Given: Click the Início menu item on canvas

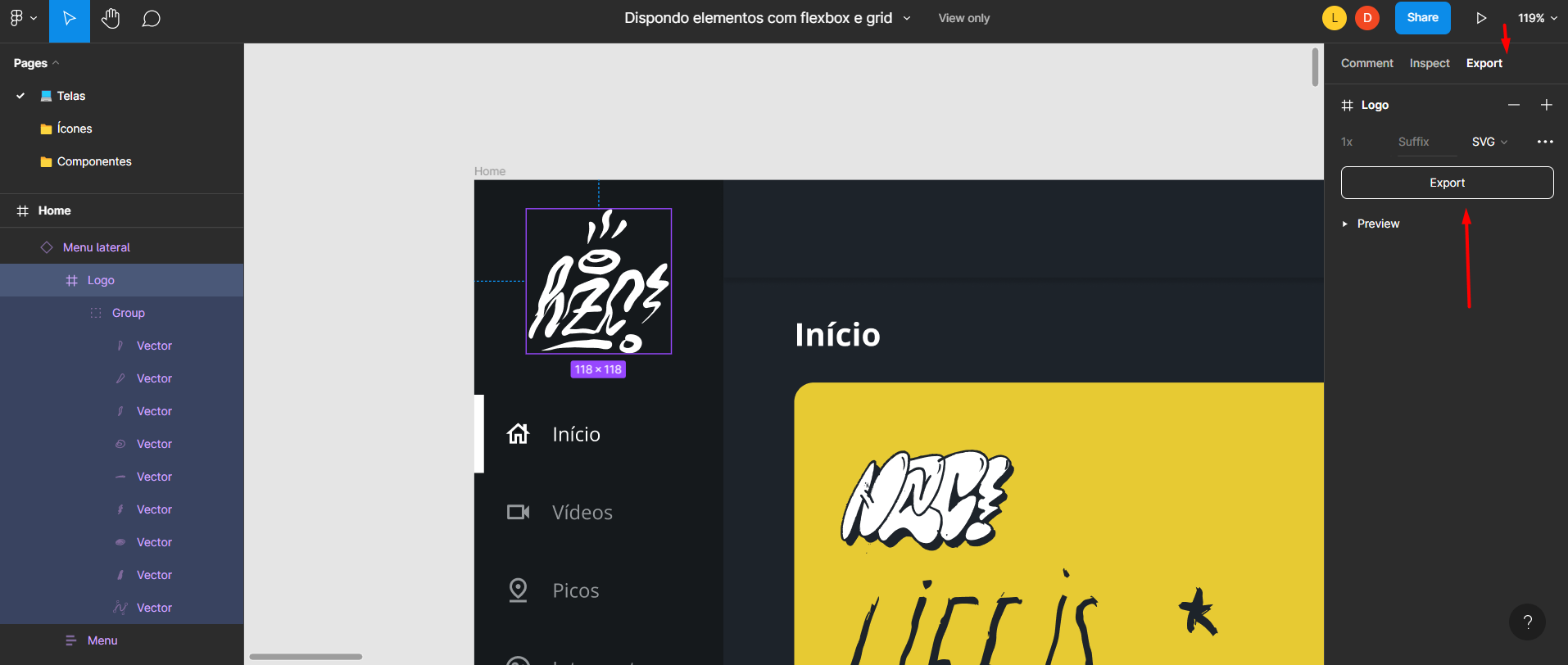Looking at the screenshot, I should coord(576,434).
